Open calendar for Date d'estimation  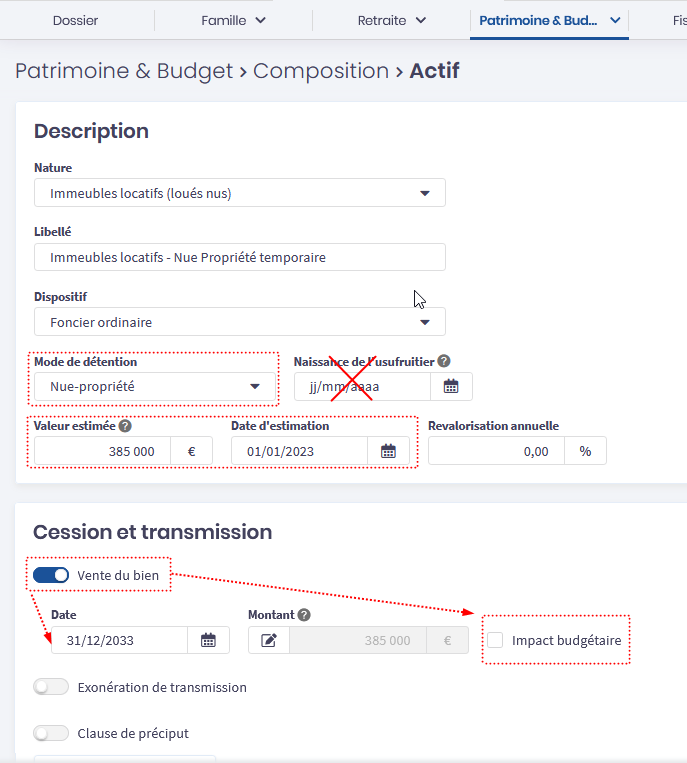tap(388, 451)
